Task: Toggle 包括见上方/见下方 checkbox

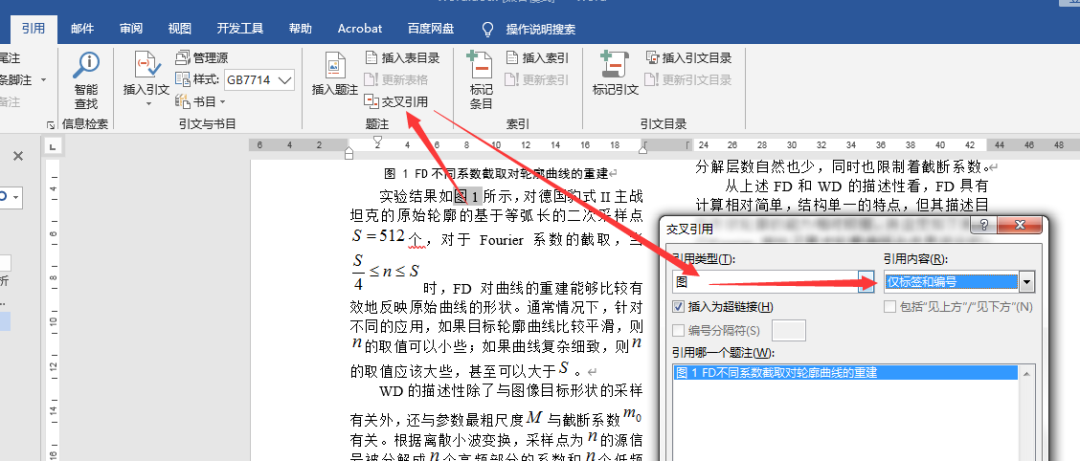Action: [x=890, y=307]
